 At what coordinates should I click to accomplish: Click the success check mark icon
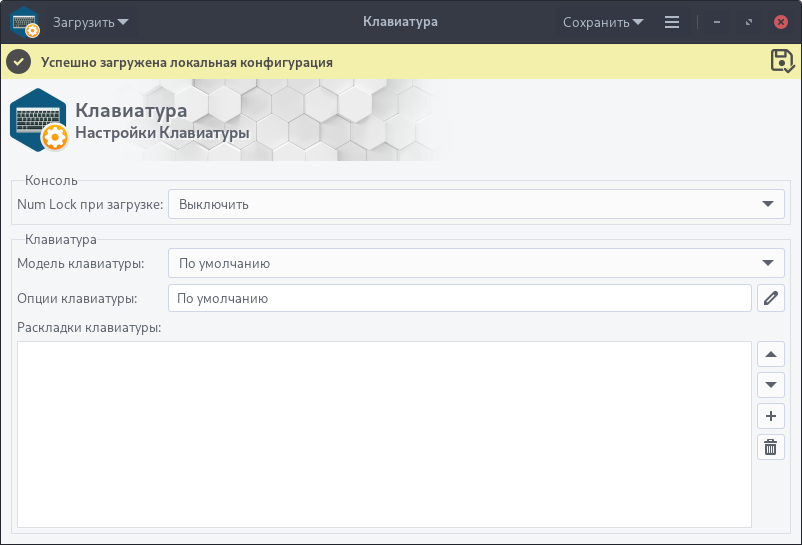coord(18,62)
